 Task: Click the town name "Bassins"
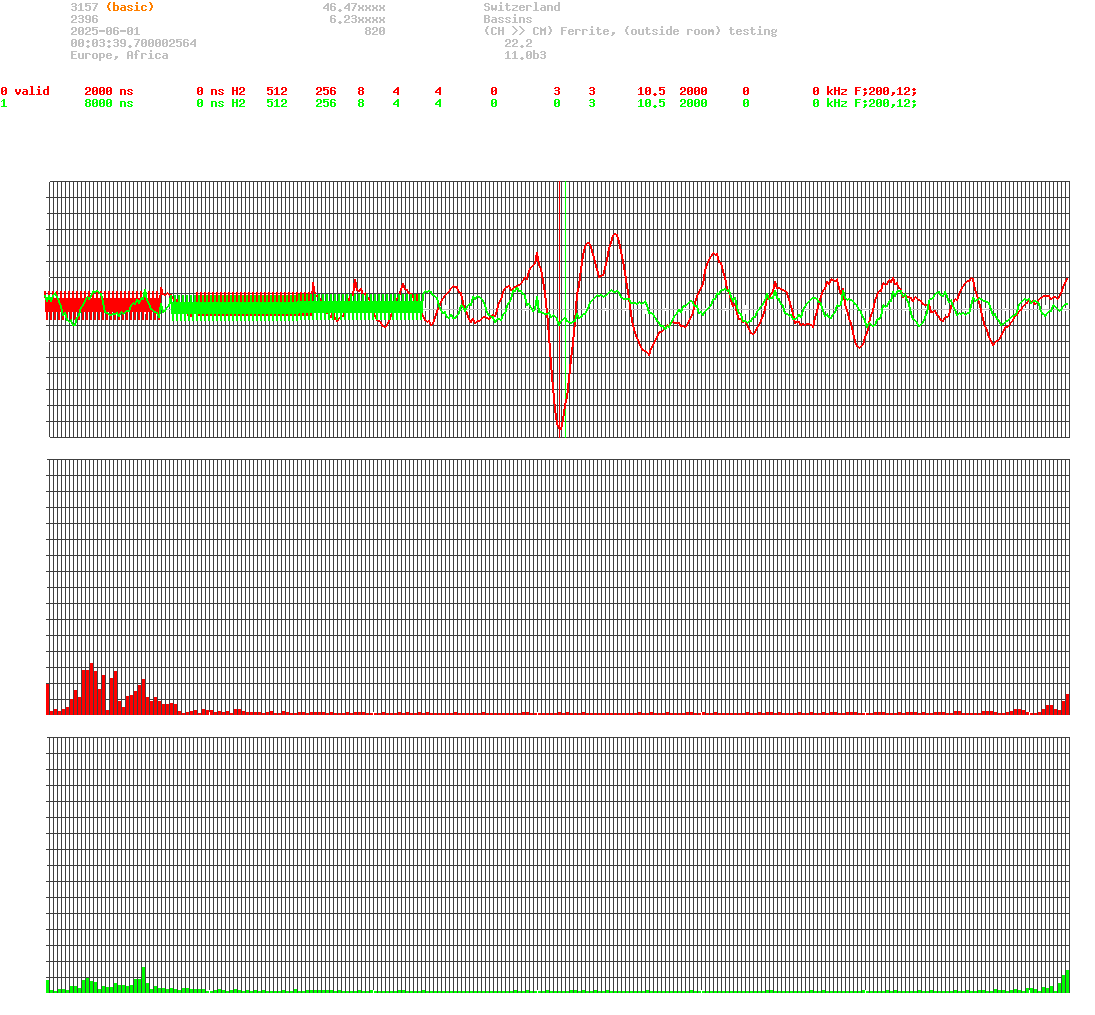pos(508,20)
